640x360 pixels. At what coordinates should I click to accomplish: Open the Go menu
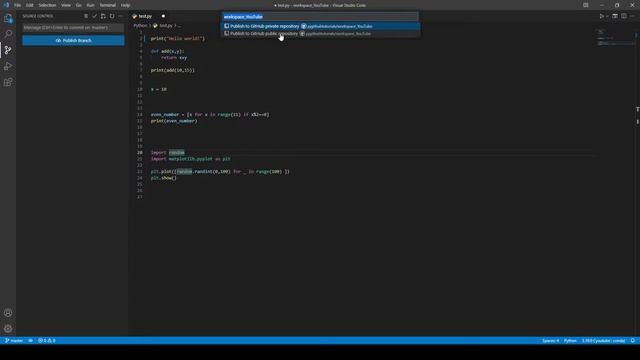pos(79,5)
